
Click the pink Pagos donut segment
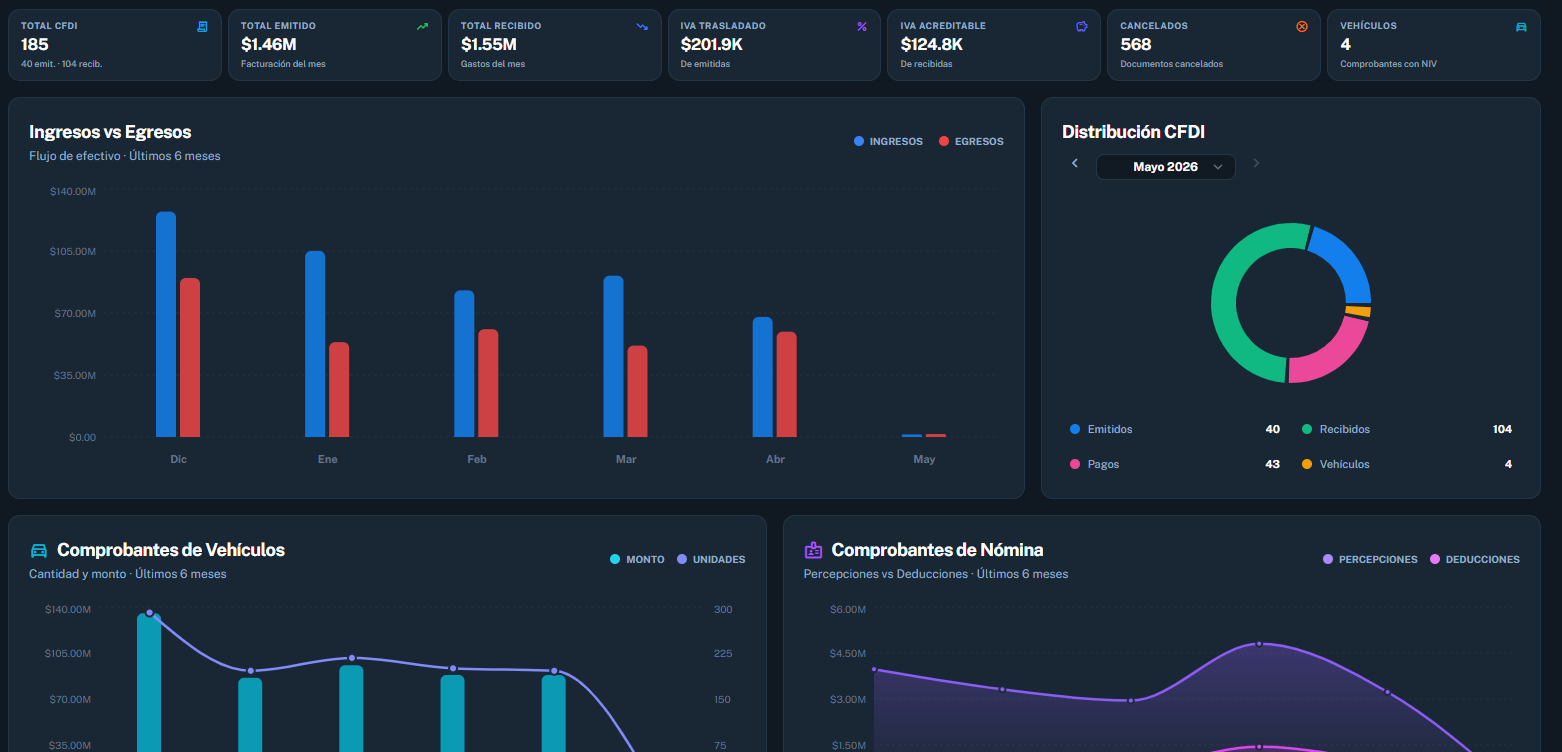pyautogui.click(x=1334, y=355)
